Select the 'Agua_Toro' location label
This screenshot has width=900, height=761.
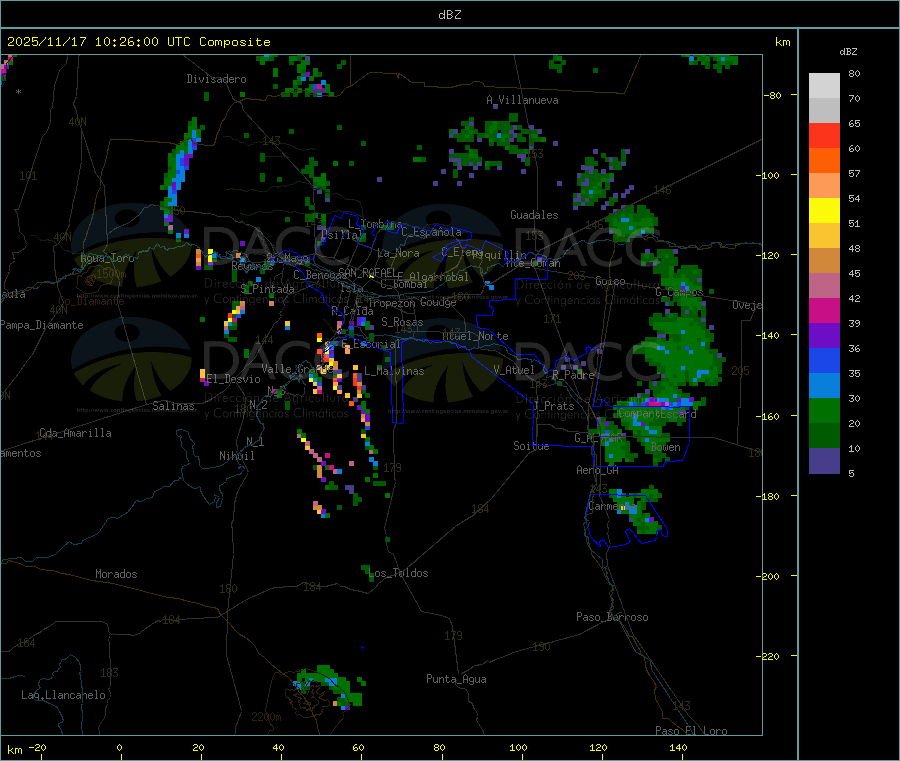(107, 258)
